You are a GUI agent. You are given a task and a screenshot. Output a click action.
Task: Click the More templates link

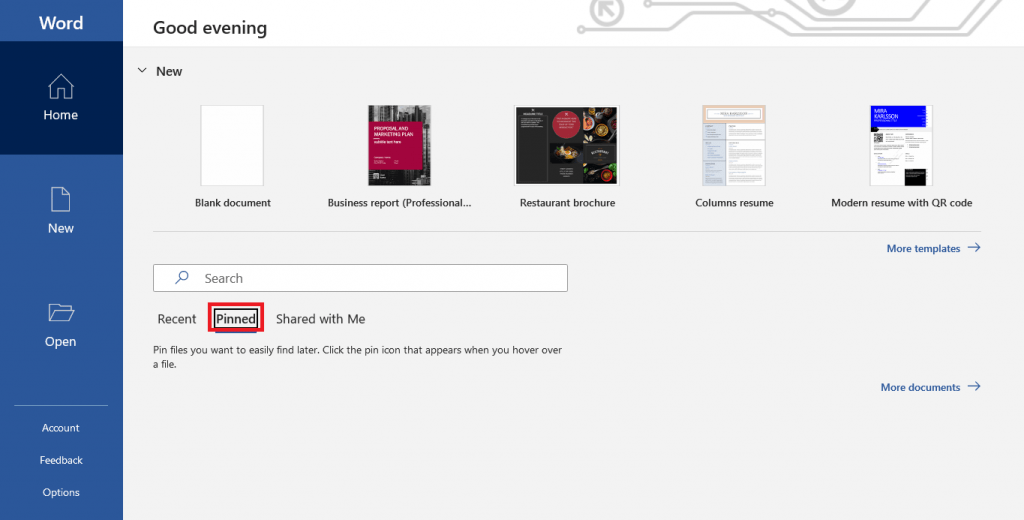pos(923,248)
